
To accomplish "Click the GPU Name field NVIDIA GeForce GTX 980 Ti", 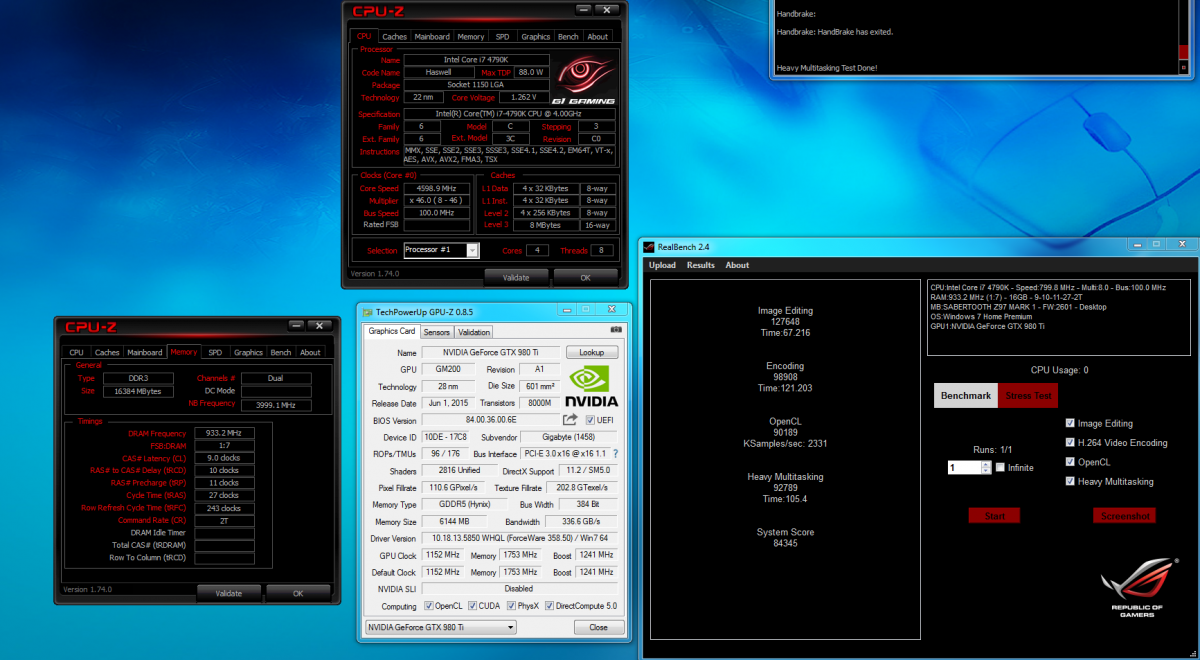I will point(491,353).
